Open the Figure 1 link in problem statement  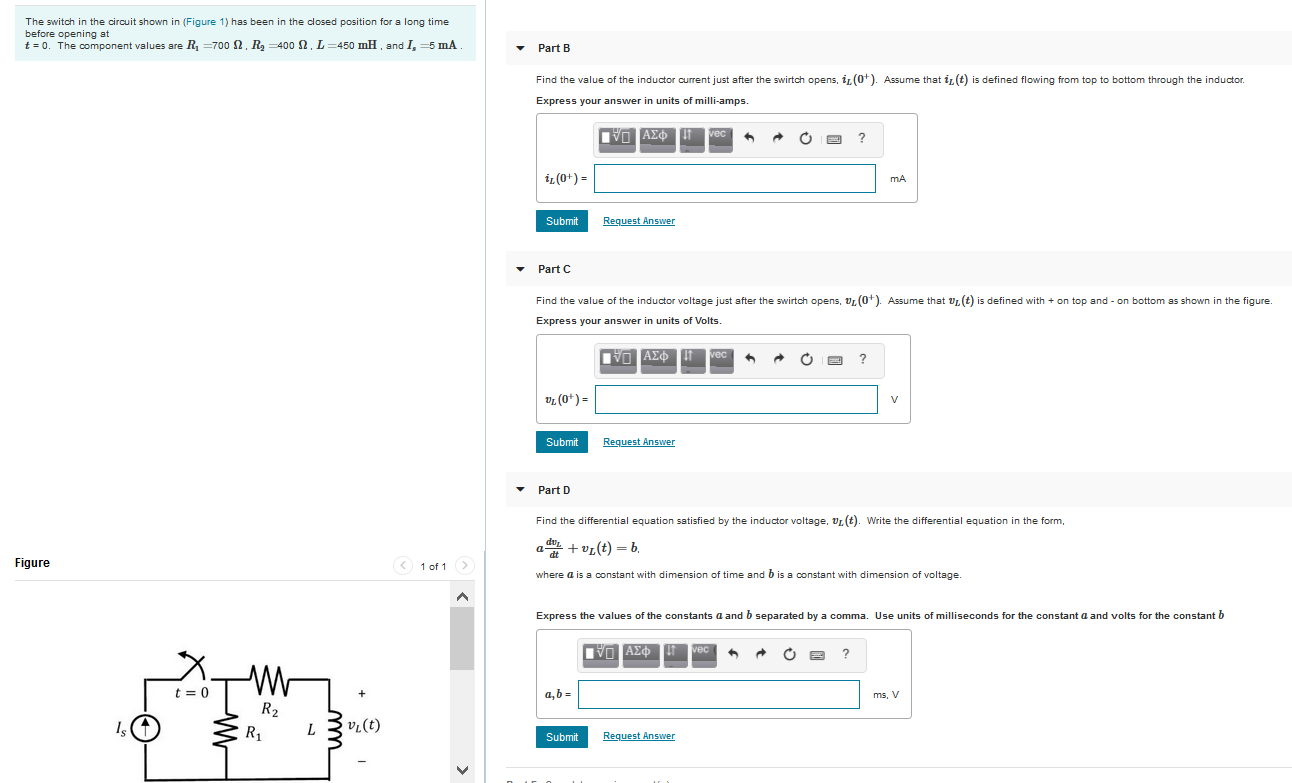coord(206,22)
